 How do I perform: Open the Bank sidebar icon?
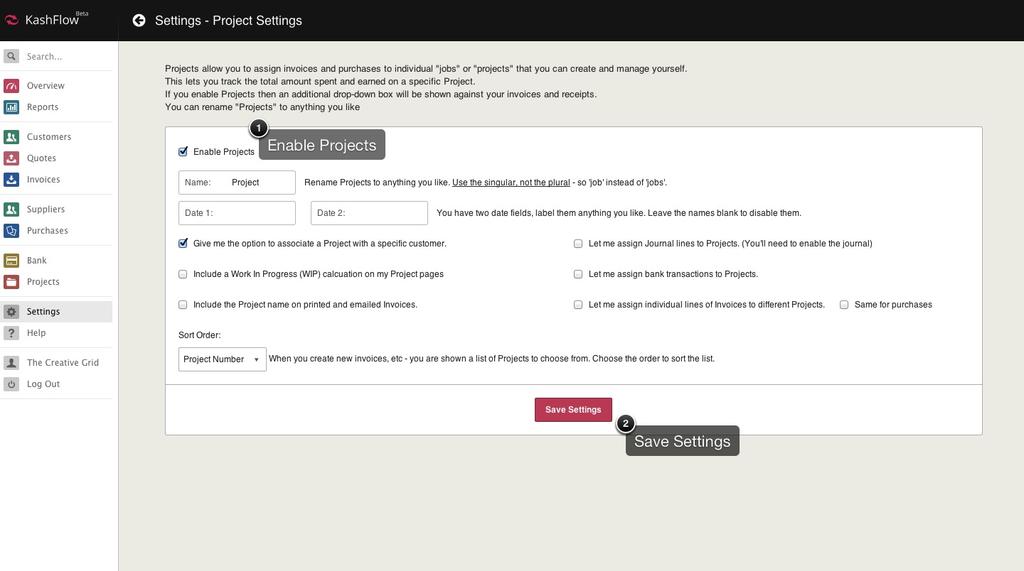point(11,261)
